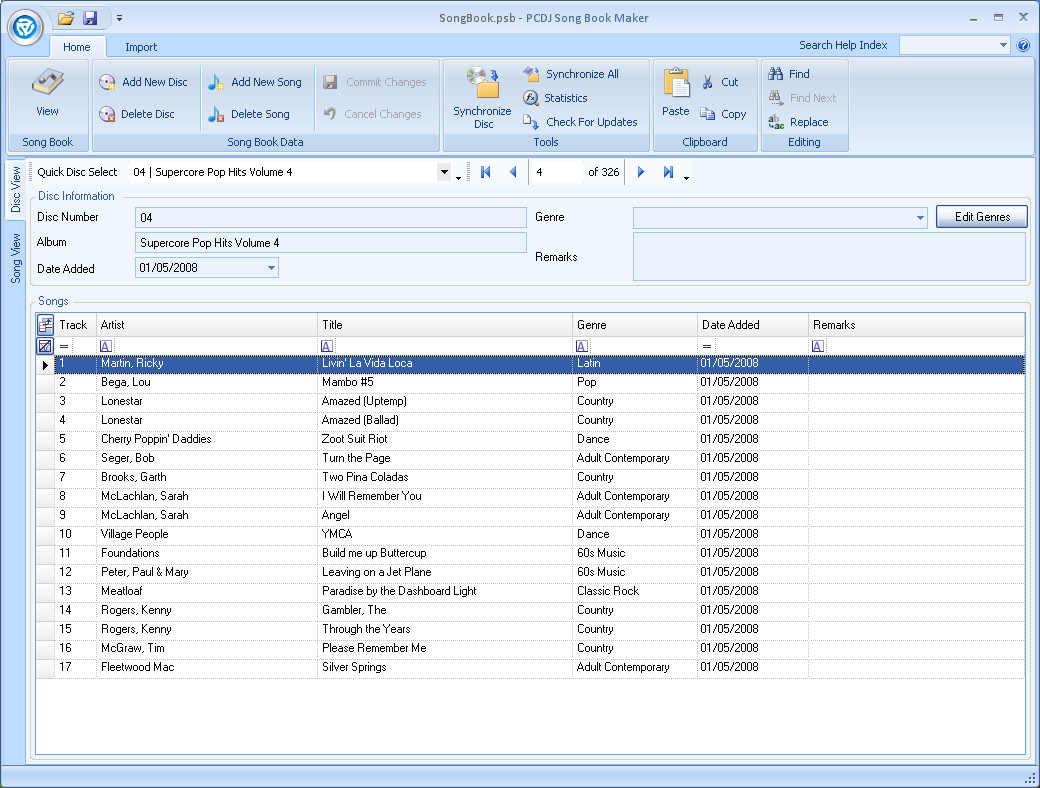This screenshot has width=1040, height=788.
Task: Switch to the Import ribbon tab
Action: tap(141, 47)
